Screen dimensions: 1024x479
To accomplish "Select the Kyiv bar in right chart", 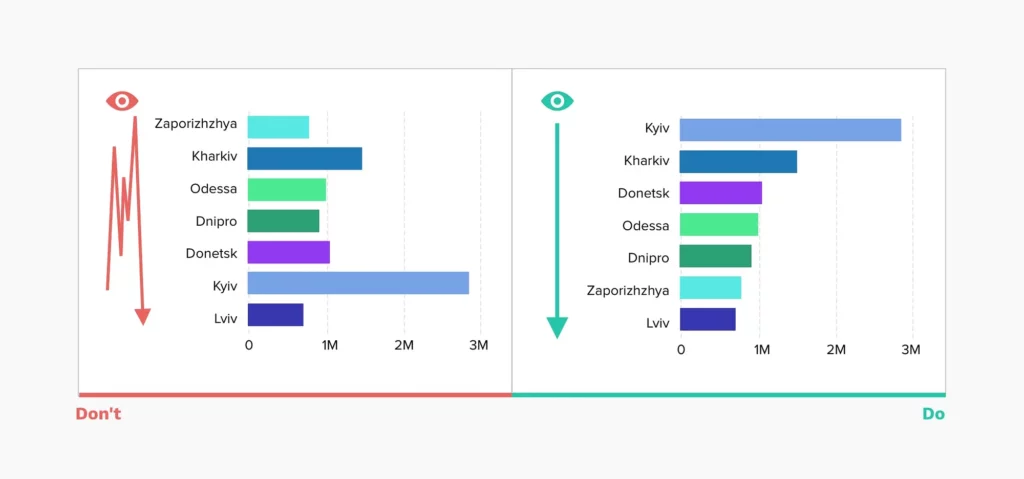I will [790, 129].
